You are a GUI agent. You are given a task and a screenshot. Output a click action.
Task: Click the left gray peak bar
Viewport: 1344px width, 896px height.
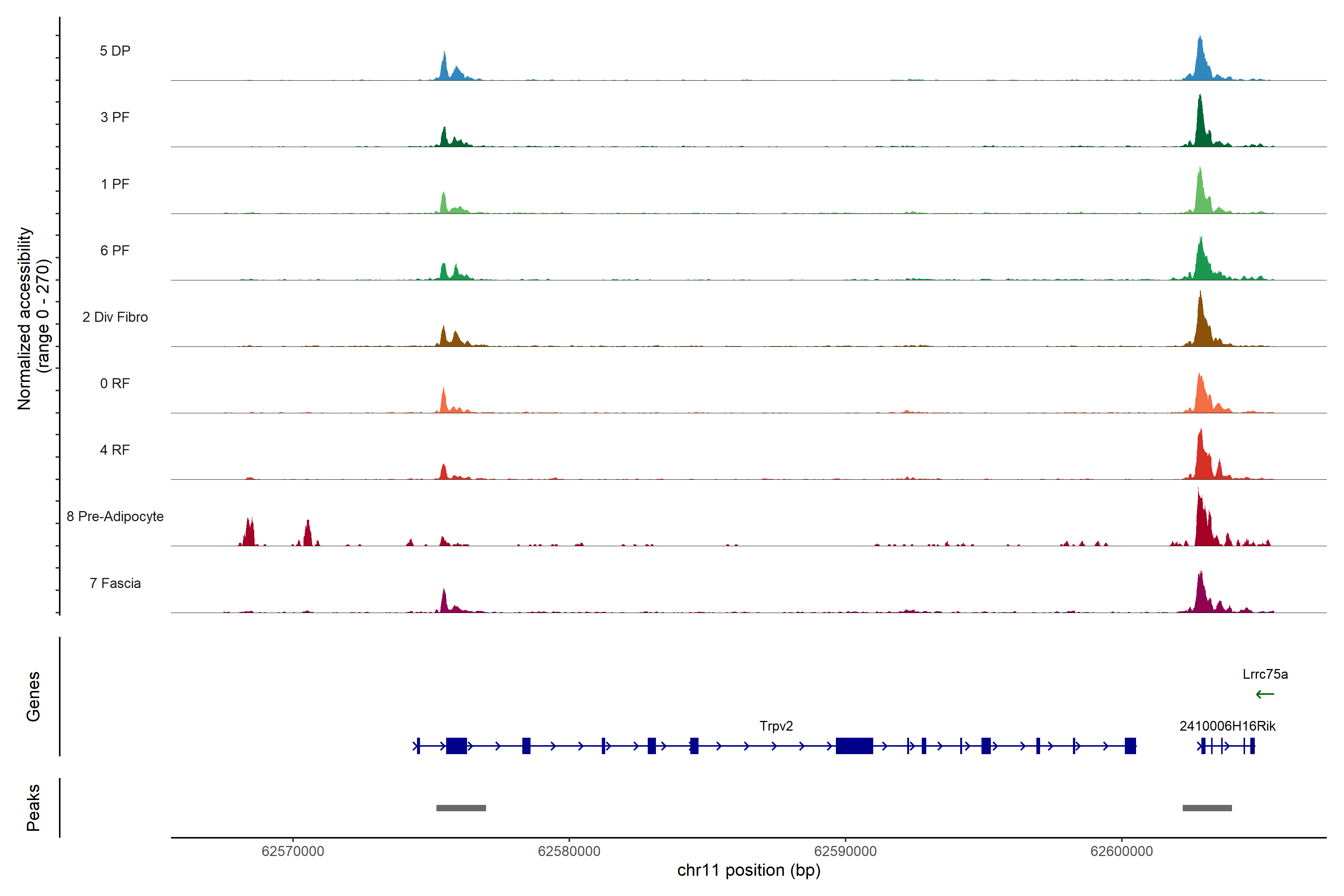tap(461, 808)
